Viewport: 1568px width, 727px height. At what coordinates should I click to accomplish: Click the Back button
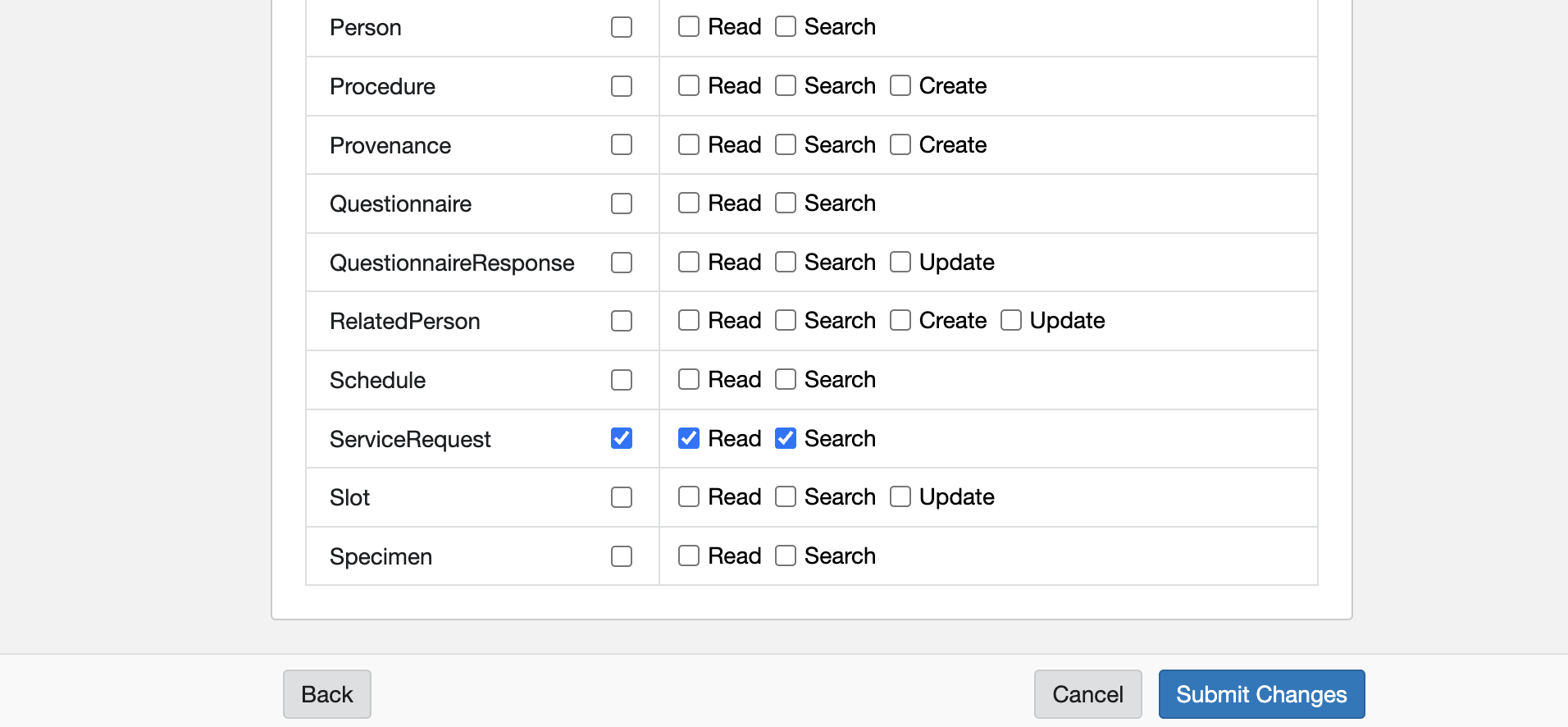[x=326, y=694]
